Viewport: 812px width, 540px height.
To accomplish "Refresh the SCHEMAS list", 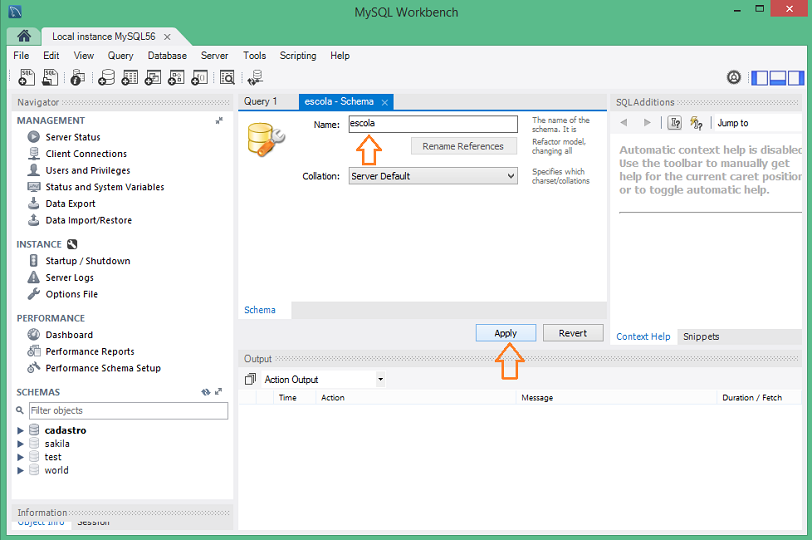I will 205,393.
